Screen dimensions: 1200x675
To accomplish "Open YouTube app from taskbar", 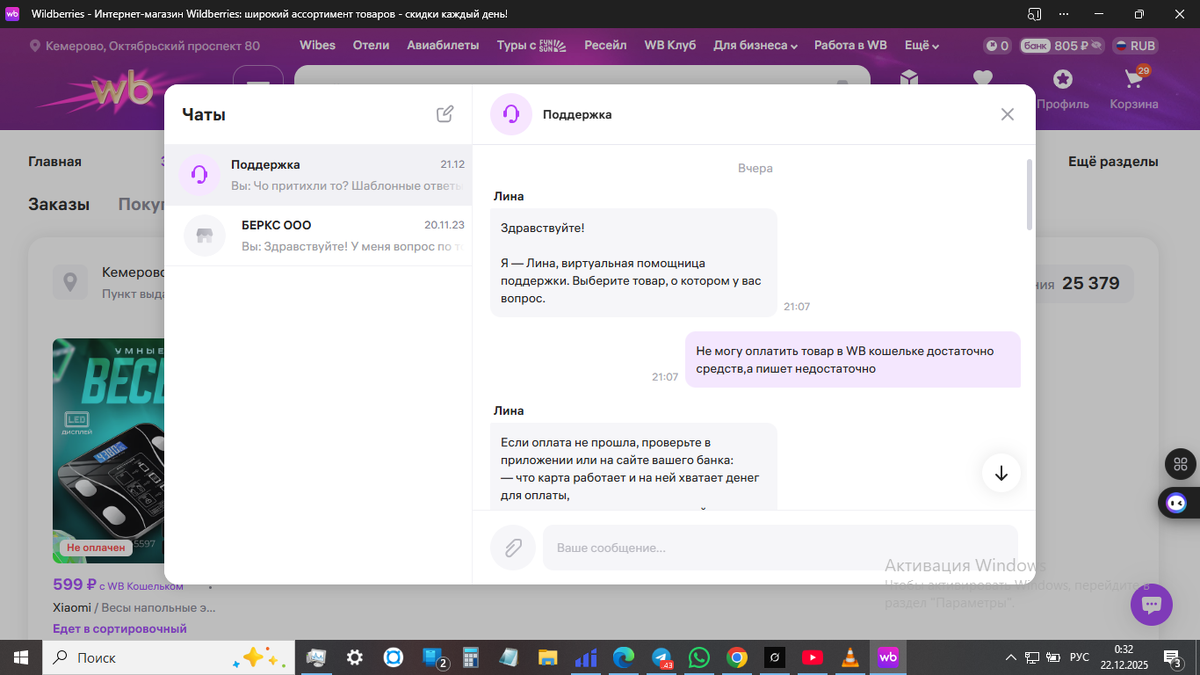I will click(x=812, y=657).
